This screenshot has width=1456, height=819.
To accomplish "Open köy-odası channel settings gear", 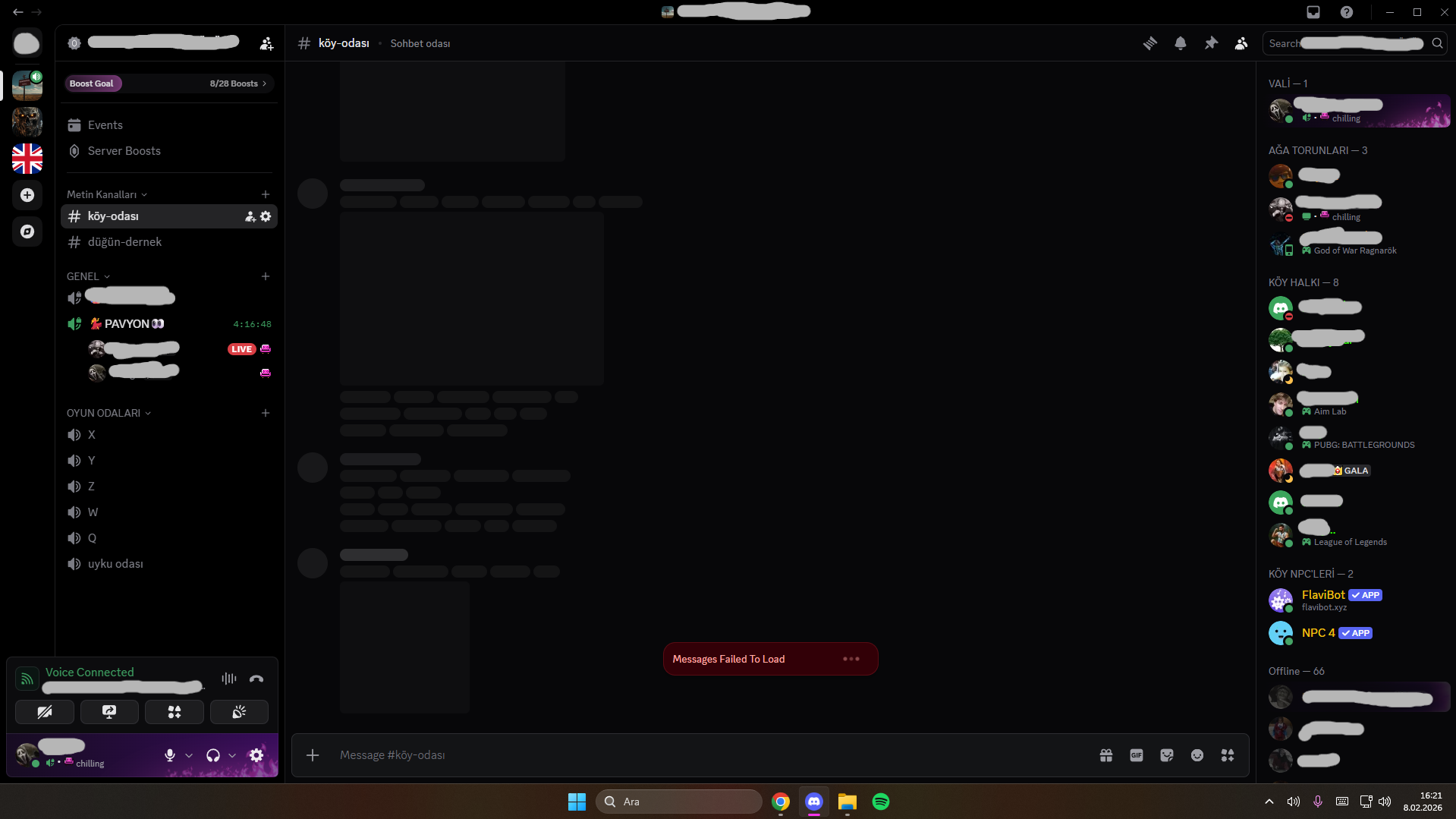I will coord(266,216).
